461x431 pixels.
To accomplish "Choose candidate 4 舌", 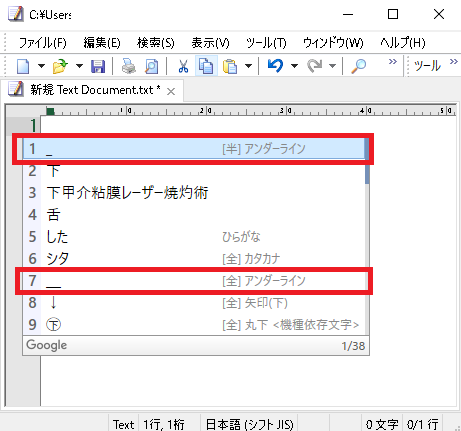I will (194, 215).
